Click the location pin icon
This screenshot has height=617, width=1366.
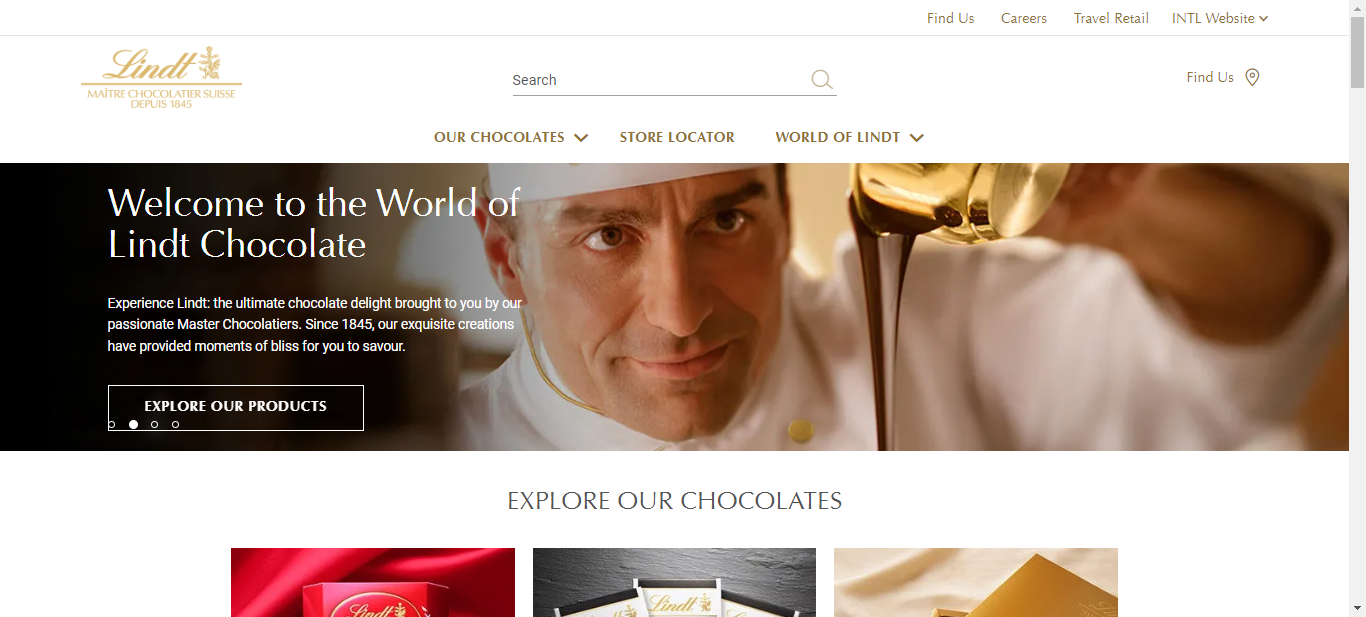pos(1252,77)
